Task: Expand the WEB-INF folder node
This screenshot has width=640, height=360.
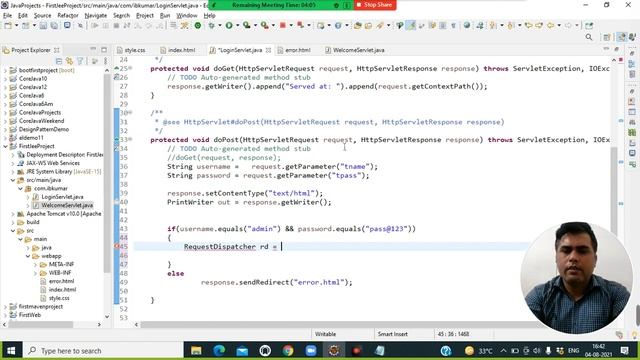Action: click(x=36, y=273)
